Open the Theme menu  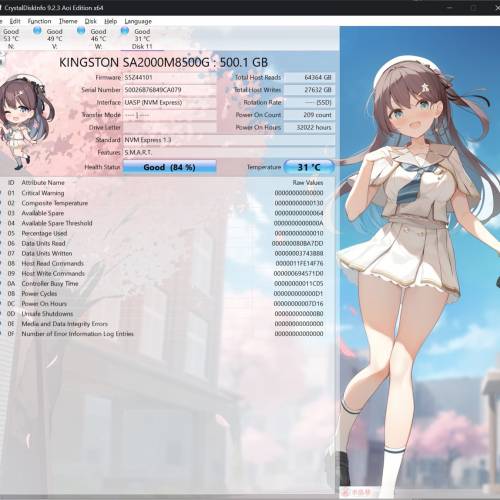click(68, 21)
